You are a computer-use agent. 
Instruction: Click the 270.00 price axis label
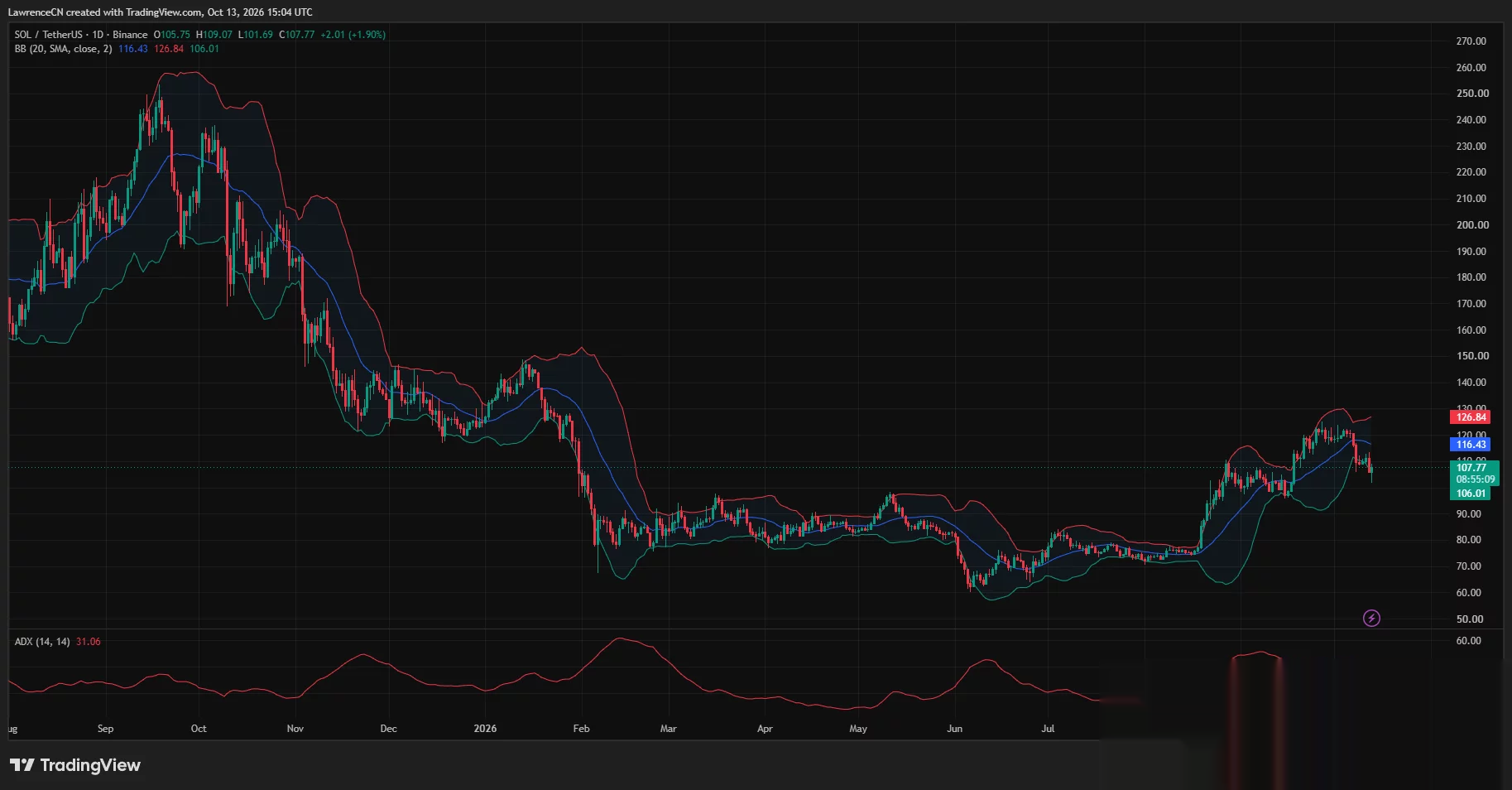[1471, 41]
